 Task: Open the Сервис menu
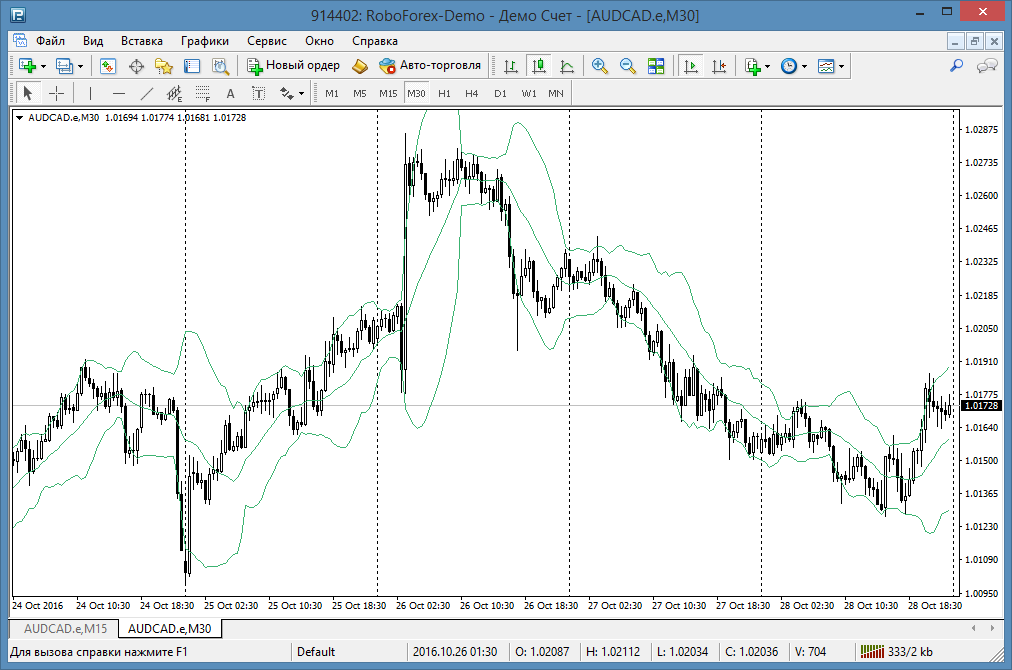click(x=267, y=41)
